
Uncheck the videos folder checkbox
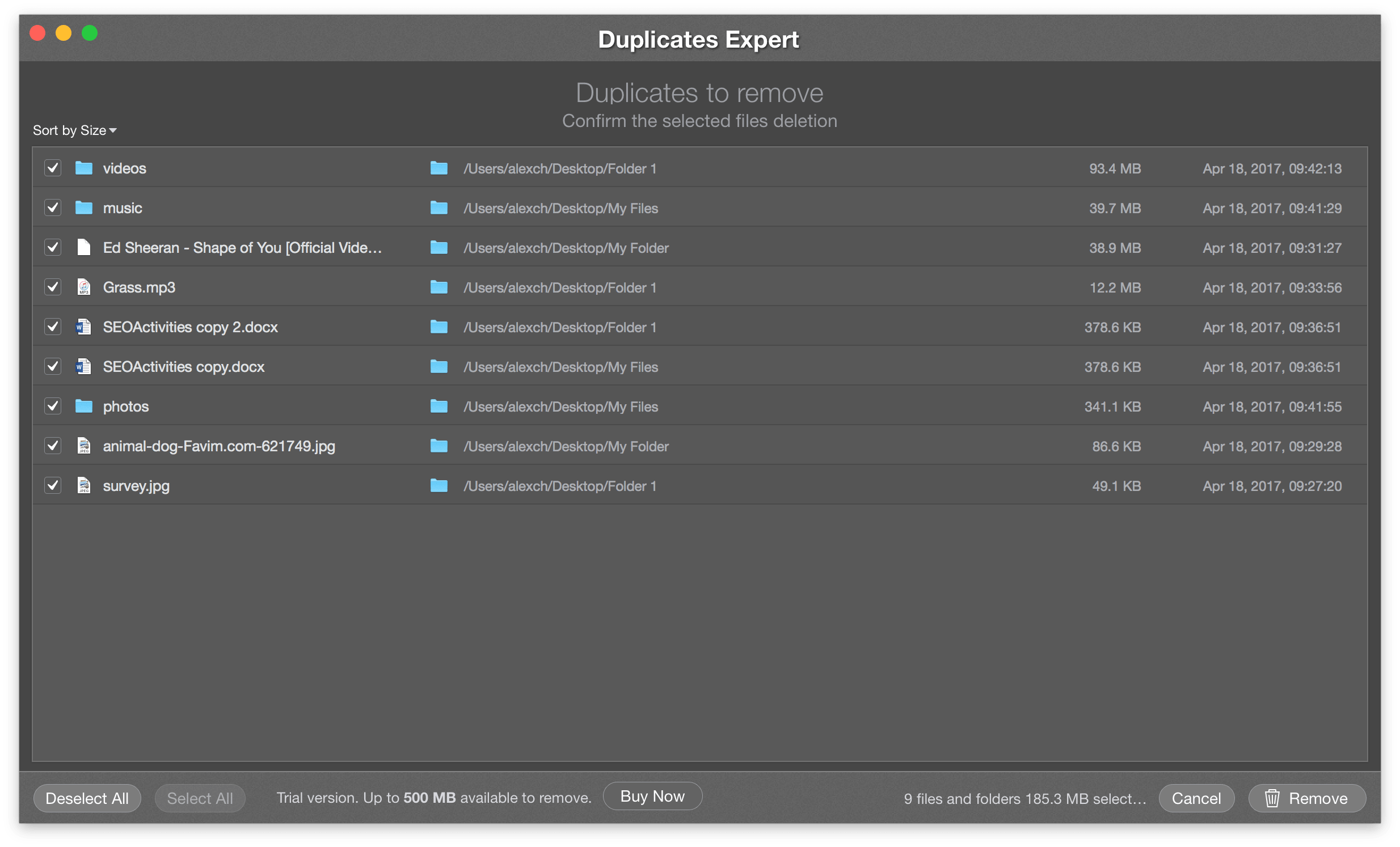pos(53,168)
